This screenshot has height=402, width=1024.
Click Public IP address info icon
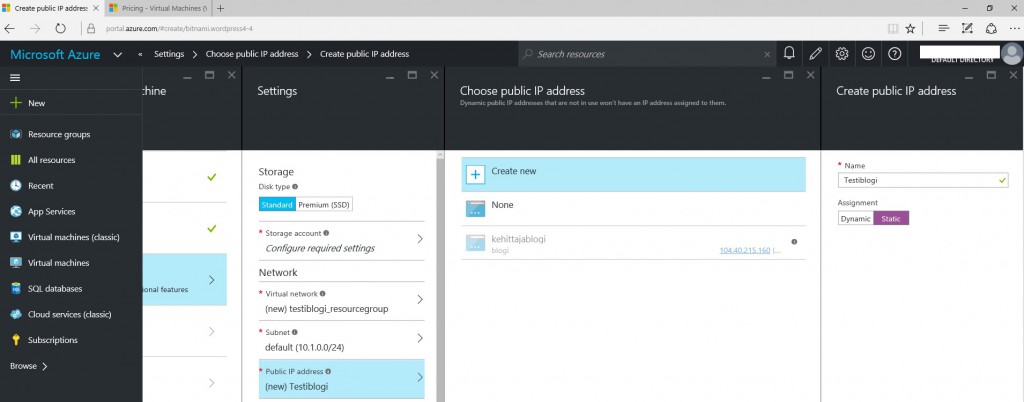(328, 371)
